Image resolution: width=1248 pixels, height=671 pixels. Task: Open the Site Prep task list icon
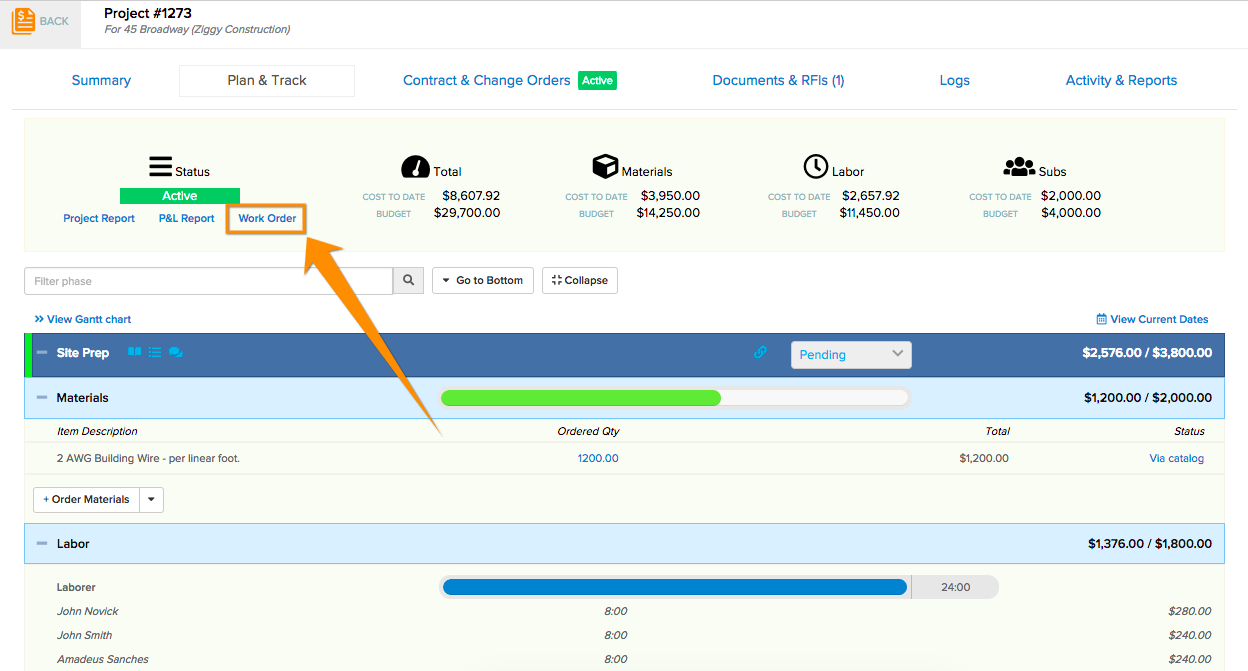tap(155, 352)
